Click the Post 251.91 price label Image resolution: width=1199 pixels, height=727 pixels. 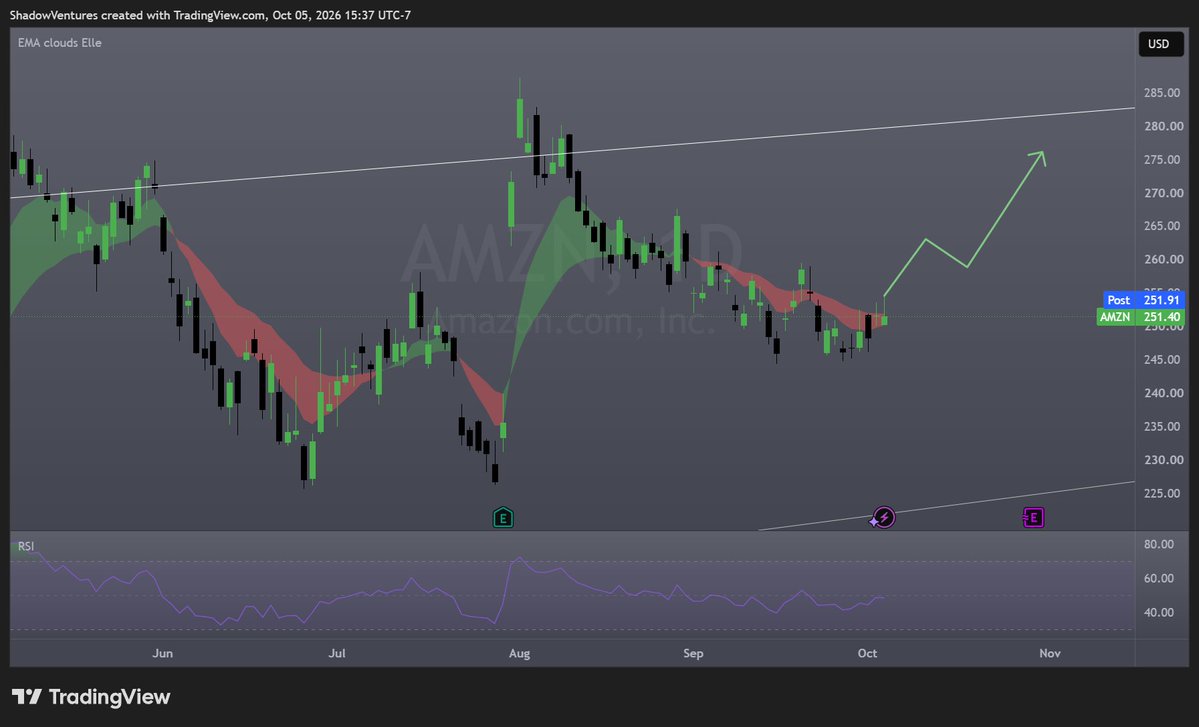(x=1144, y=300)
